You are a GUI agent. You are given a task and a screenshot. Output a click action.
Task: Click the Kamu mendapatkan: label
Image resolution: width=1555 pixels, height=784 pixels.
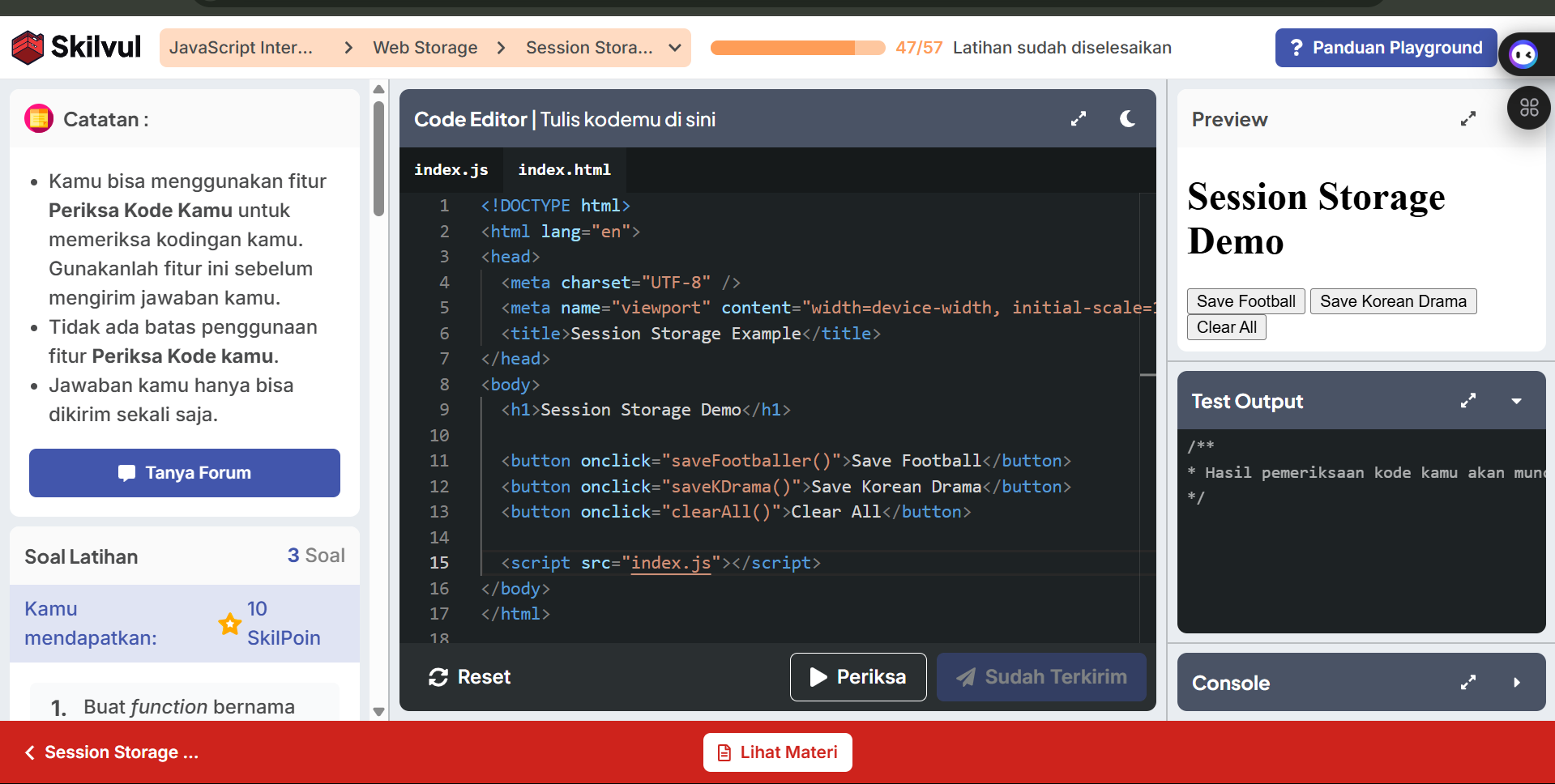(x=91, y=624)
